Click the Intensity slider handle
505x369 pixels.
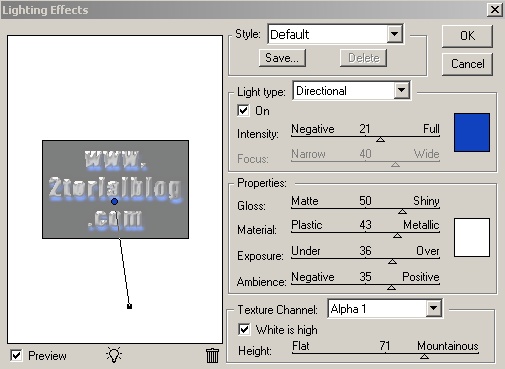[x=380, y=140]
